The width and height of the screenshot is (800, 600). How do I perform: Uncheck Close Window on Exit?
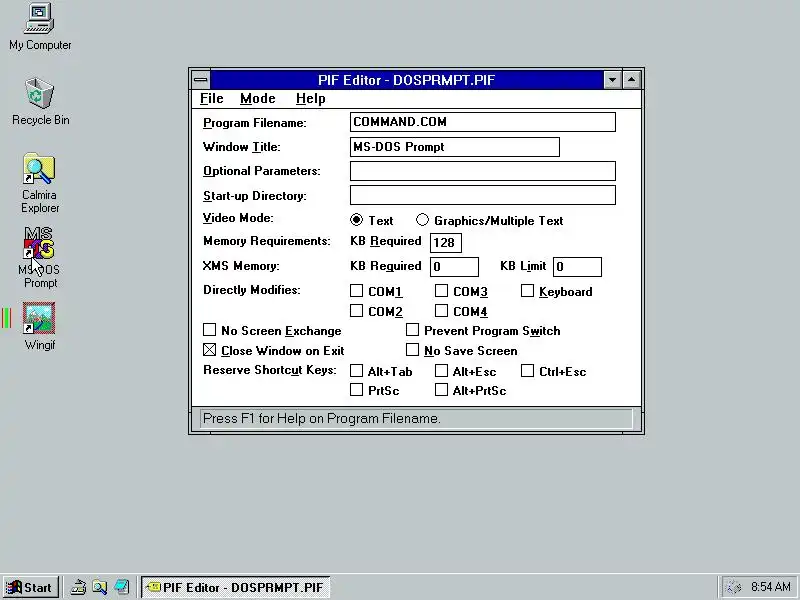(210, 350)
